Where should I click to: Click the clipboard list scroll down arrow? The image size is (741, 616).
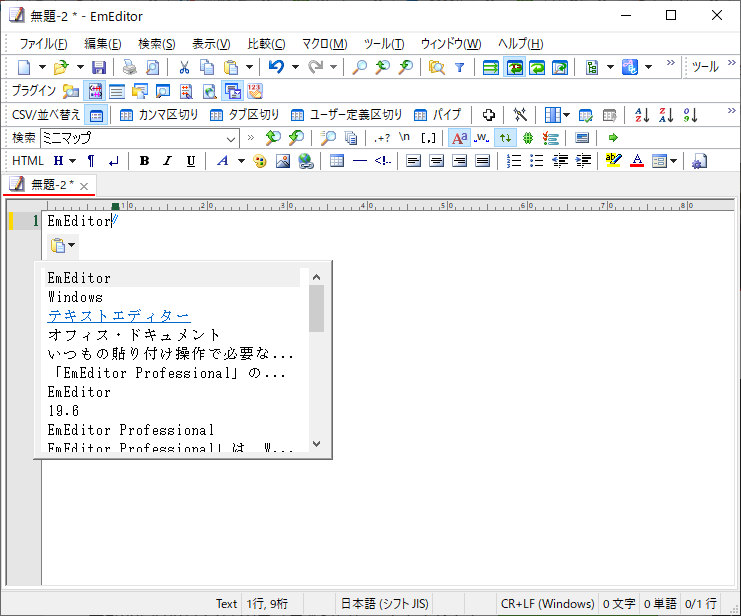(x=317, y=443)
